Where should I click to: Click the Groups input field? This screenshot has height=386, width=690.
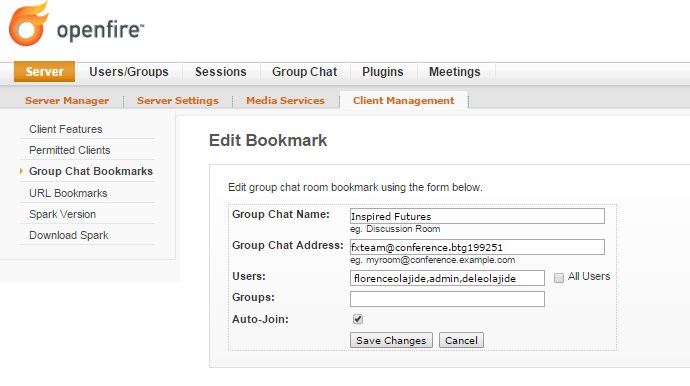click(447, 299)
